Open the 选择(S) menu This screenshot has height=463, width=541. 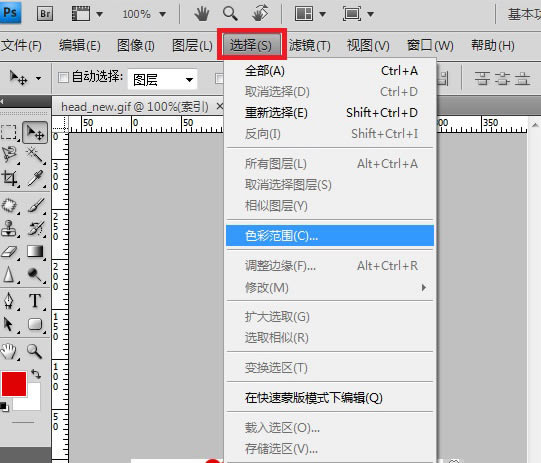251,45
